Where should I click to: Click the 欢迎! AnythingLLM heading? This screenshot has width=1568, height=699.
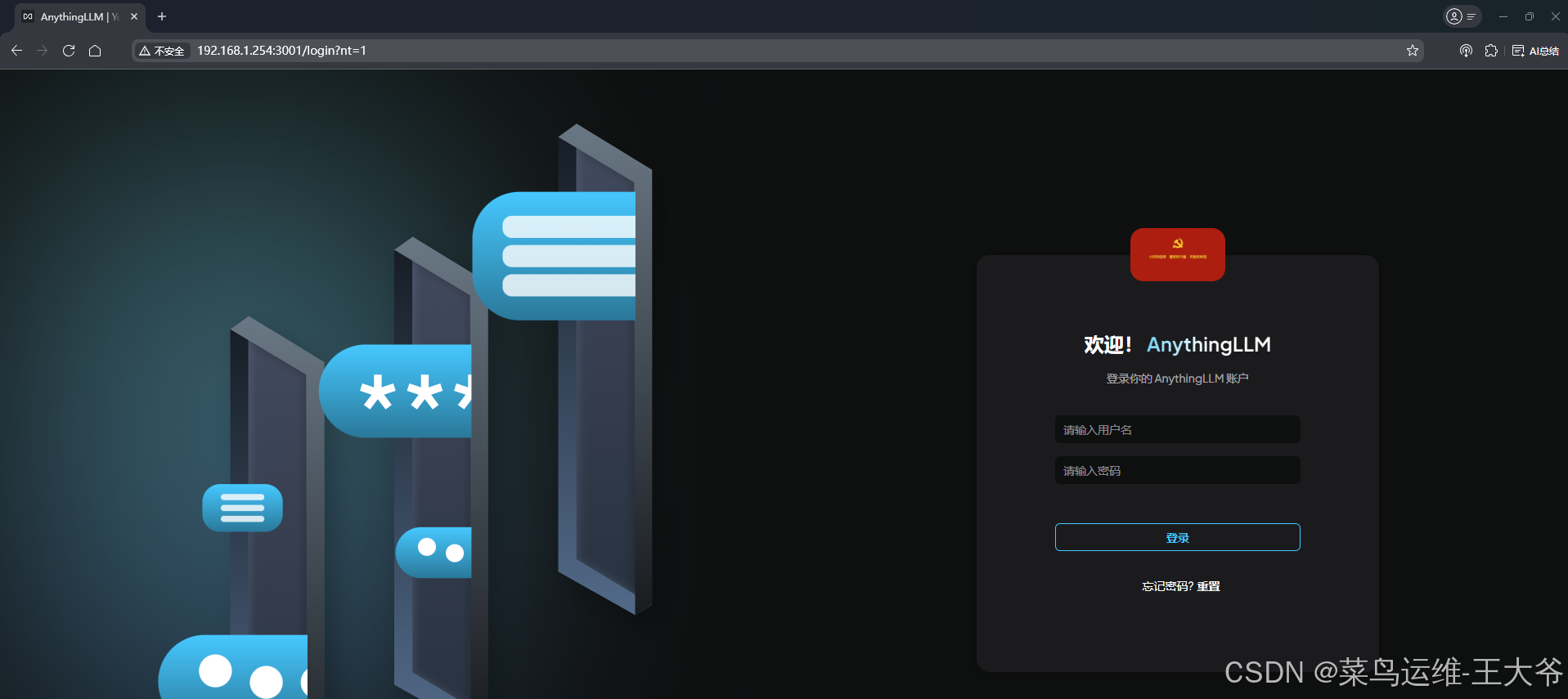click(x=1177, y=345)
